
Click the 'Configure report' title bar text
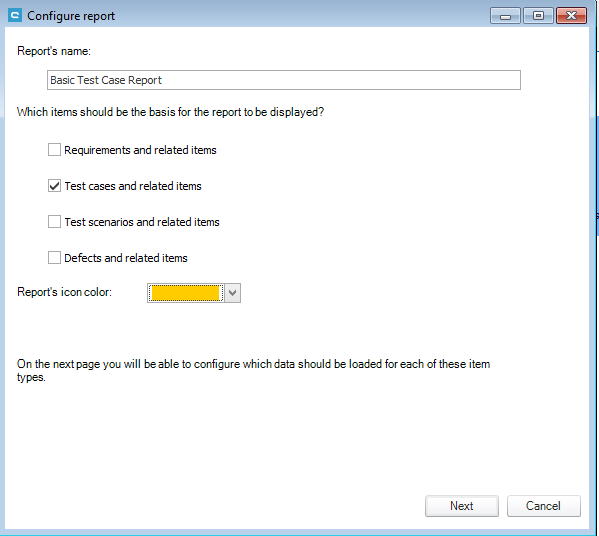[71, 16]
